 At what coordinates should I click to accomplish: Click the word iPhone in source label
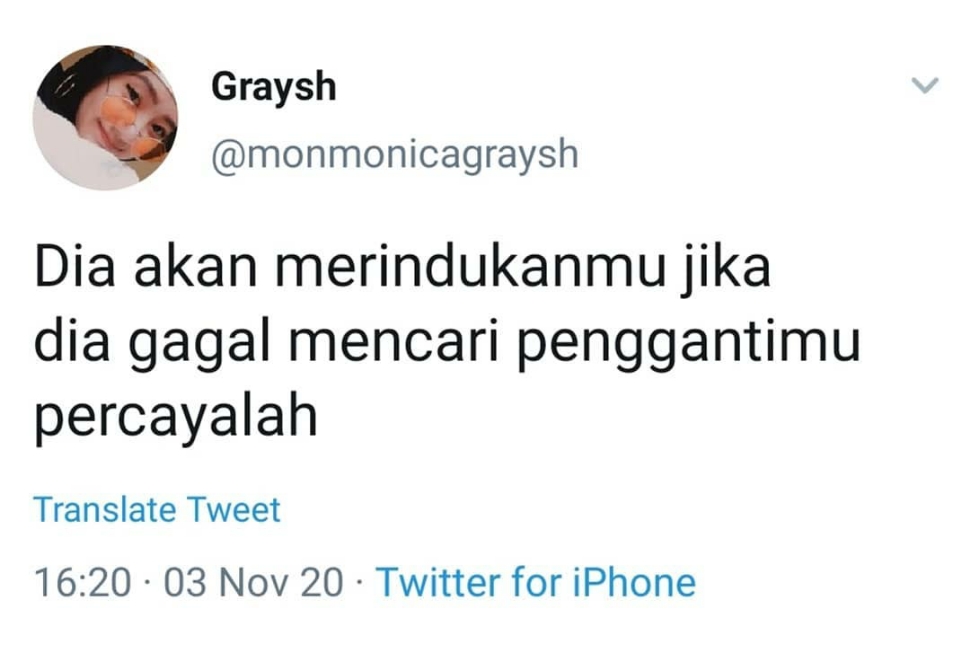tap(633, 582)
